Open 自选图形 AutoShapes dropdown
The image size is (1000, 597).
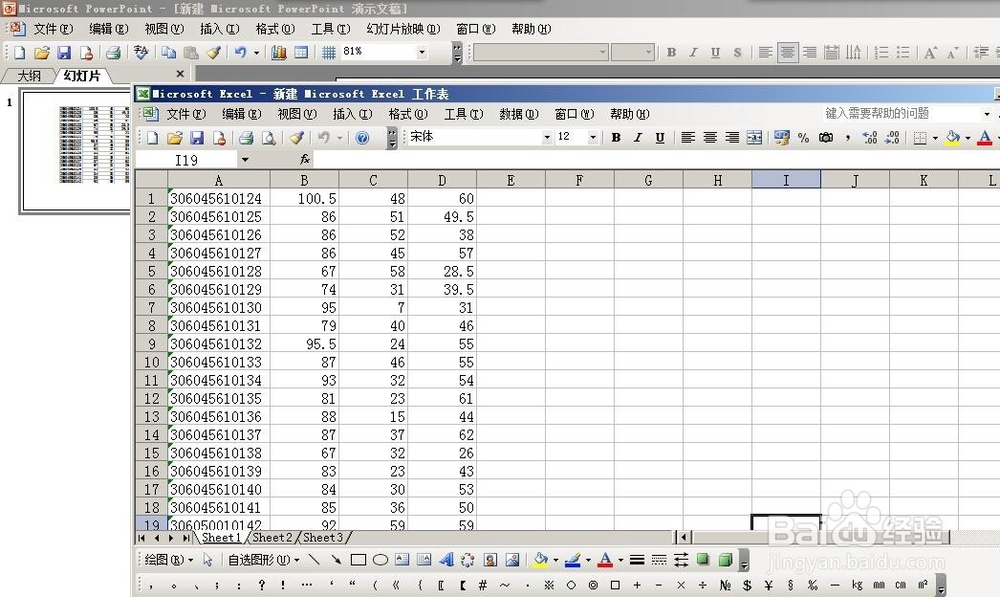(263, 560)
